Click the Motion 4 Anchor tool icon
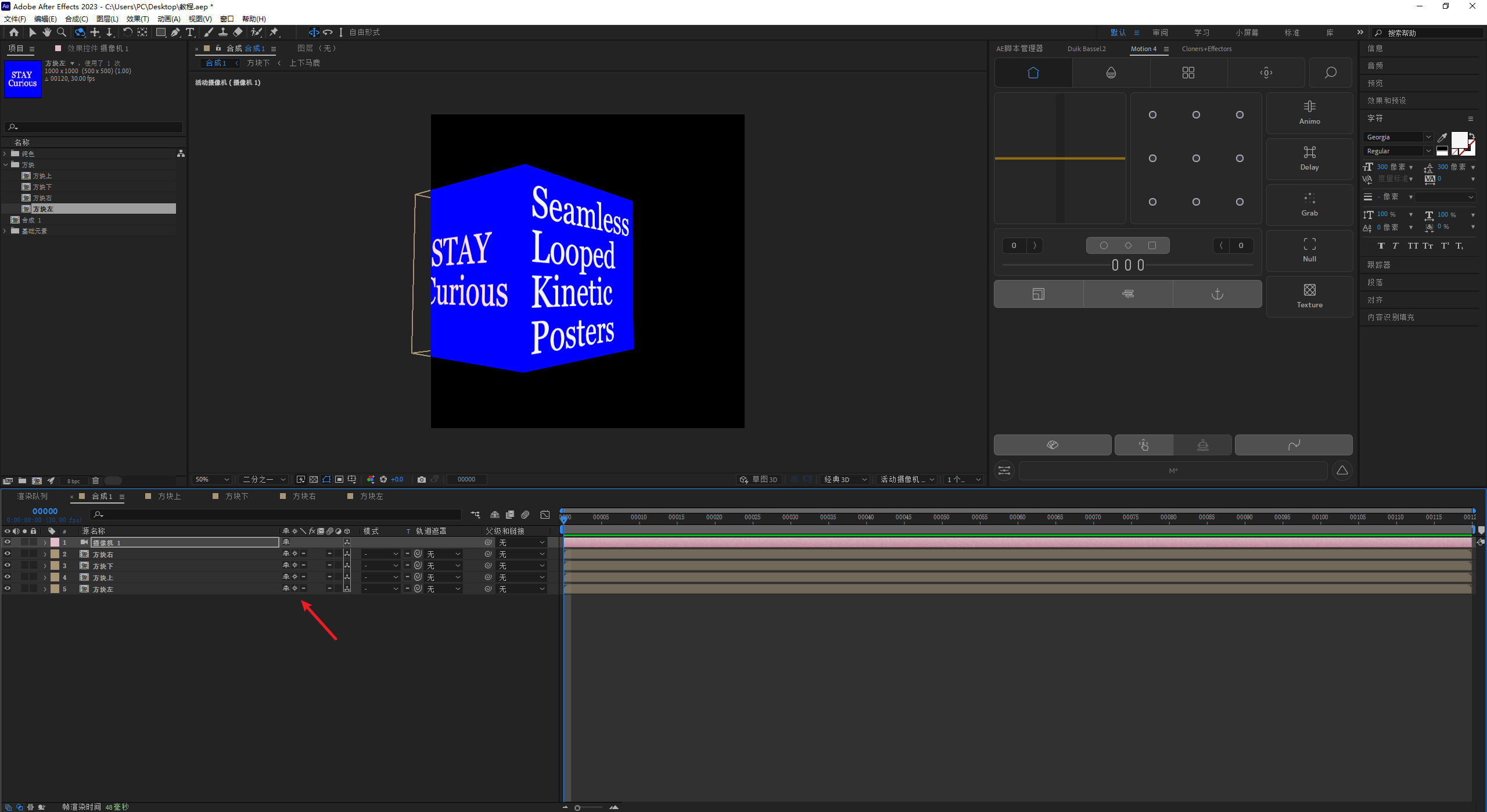The height and width of the screenshot is (812, 1487). click(x=1217, y=294)
